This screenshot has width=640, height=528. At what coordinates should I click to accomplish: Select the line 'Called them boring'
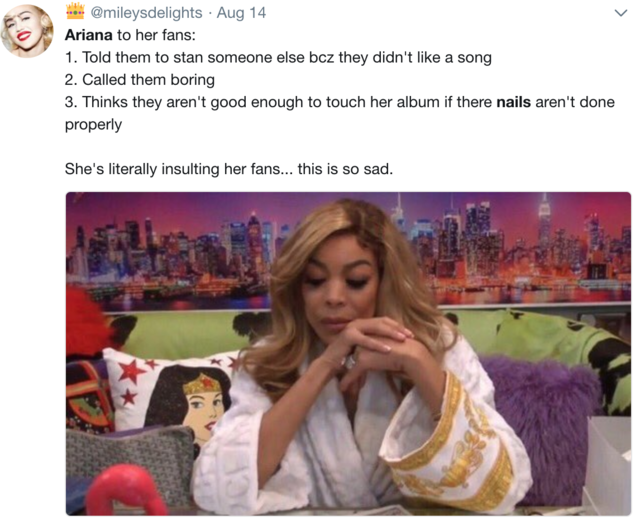[x=140, y=80]
